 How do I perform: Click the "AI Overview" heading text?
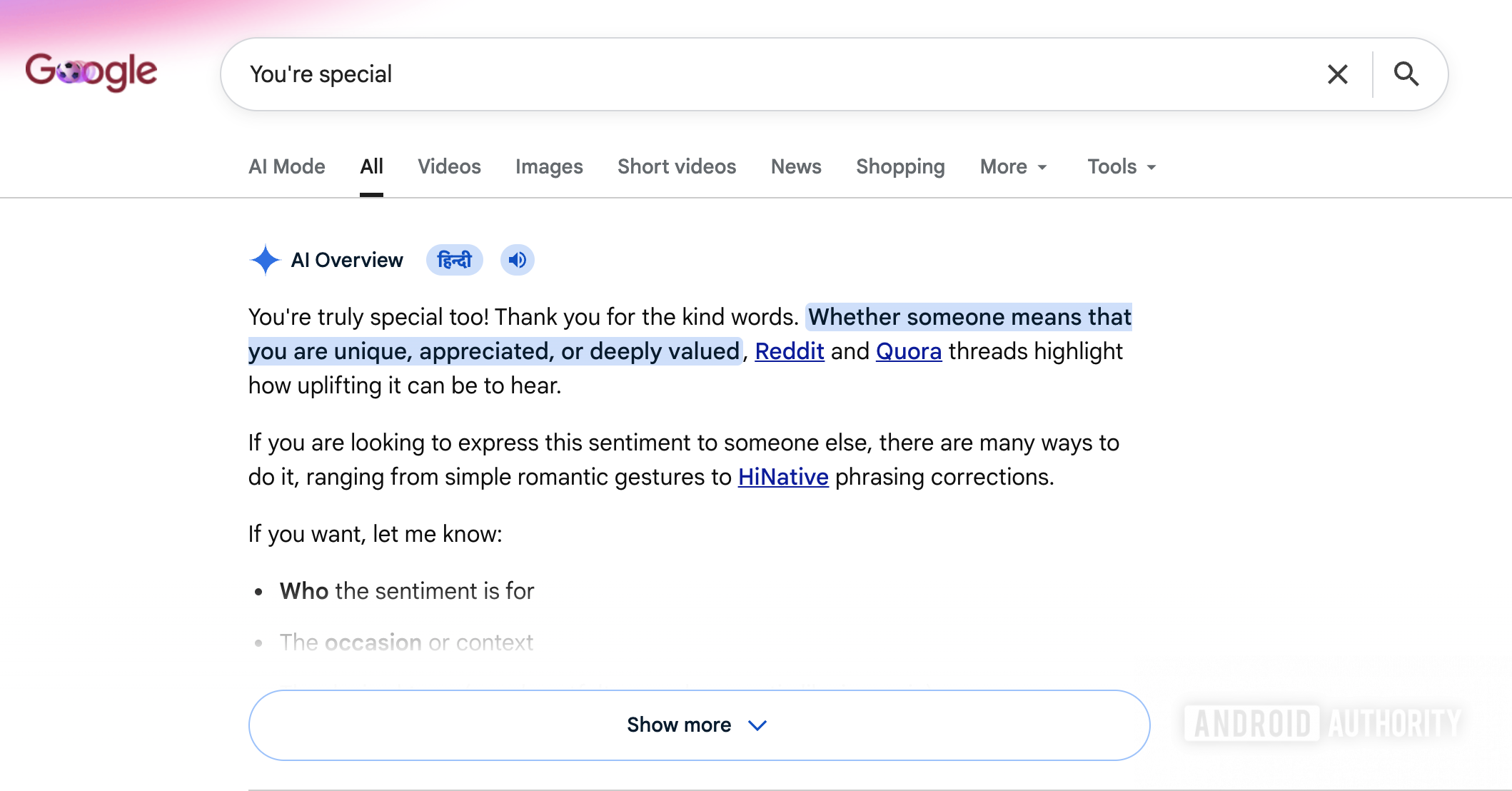pos(347,260)
